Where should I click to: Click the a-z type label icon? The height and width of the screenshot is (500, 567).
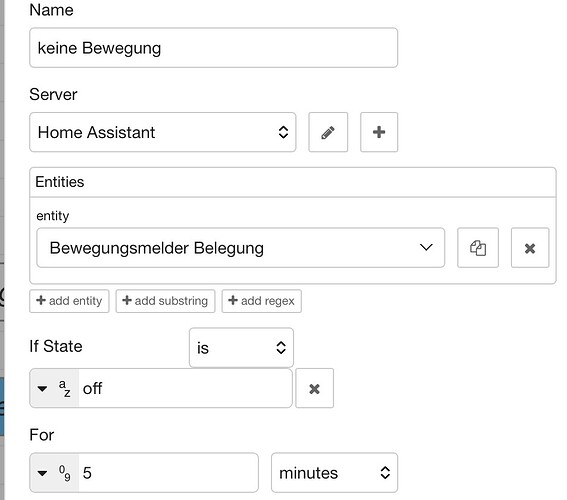65,389
